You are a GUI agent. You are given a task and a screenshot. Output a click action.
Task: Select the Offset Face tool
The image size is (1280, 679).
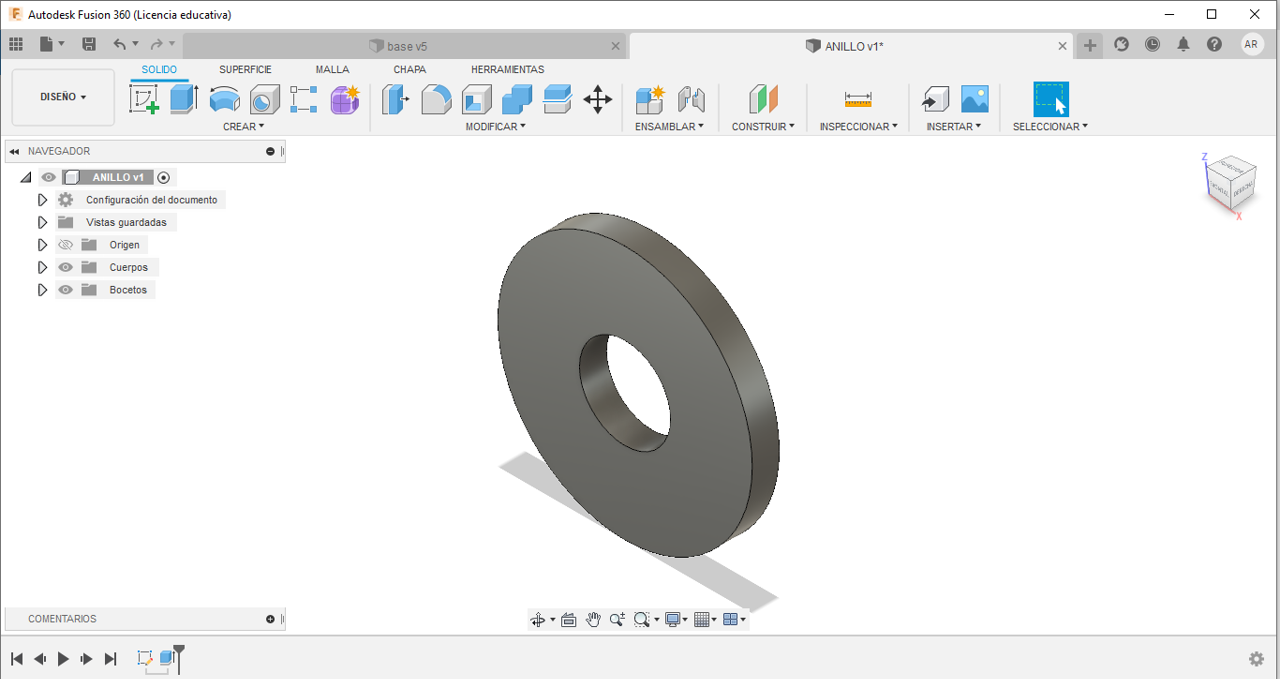pos(557,99)
